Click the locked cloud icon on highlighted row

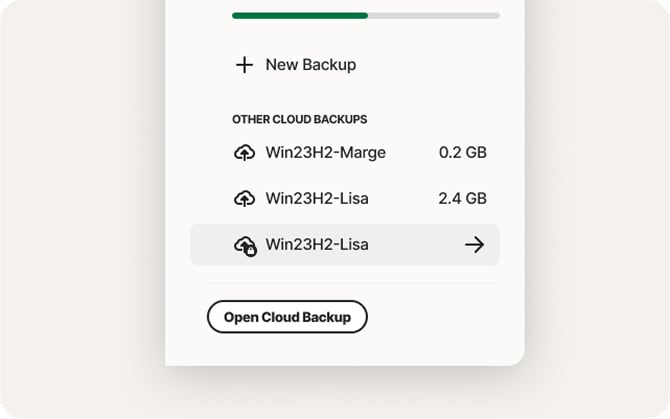pyautogui.click(x=244, y=245)
